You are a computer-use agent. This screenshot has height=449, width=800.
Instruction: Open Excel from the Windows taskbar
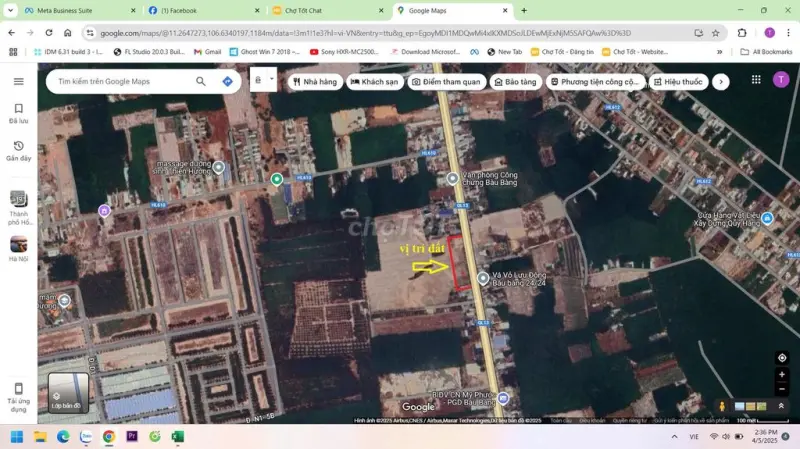click(178, 437)
